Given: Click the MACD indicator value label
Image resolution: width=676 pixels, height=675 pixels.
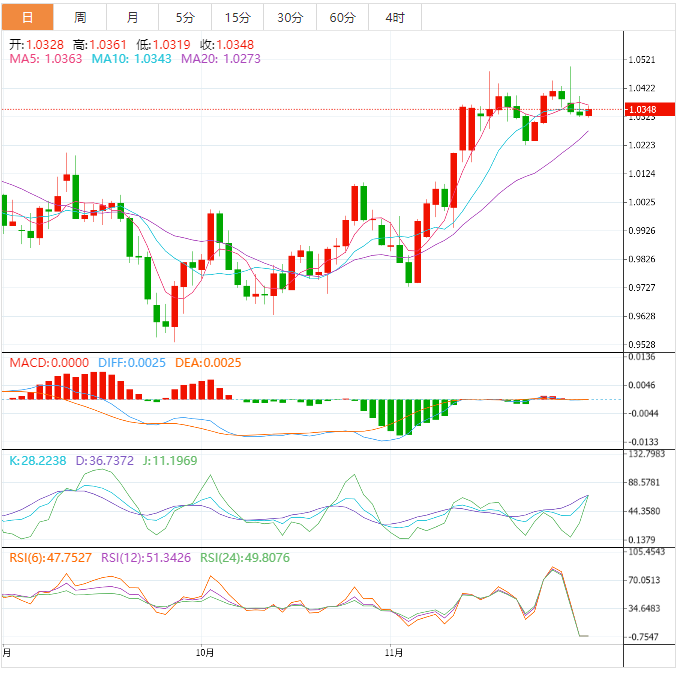Looking at the screenshot, I should point(49,363).
